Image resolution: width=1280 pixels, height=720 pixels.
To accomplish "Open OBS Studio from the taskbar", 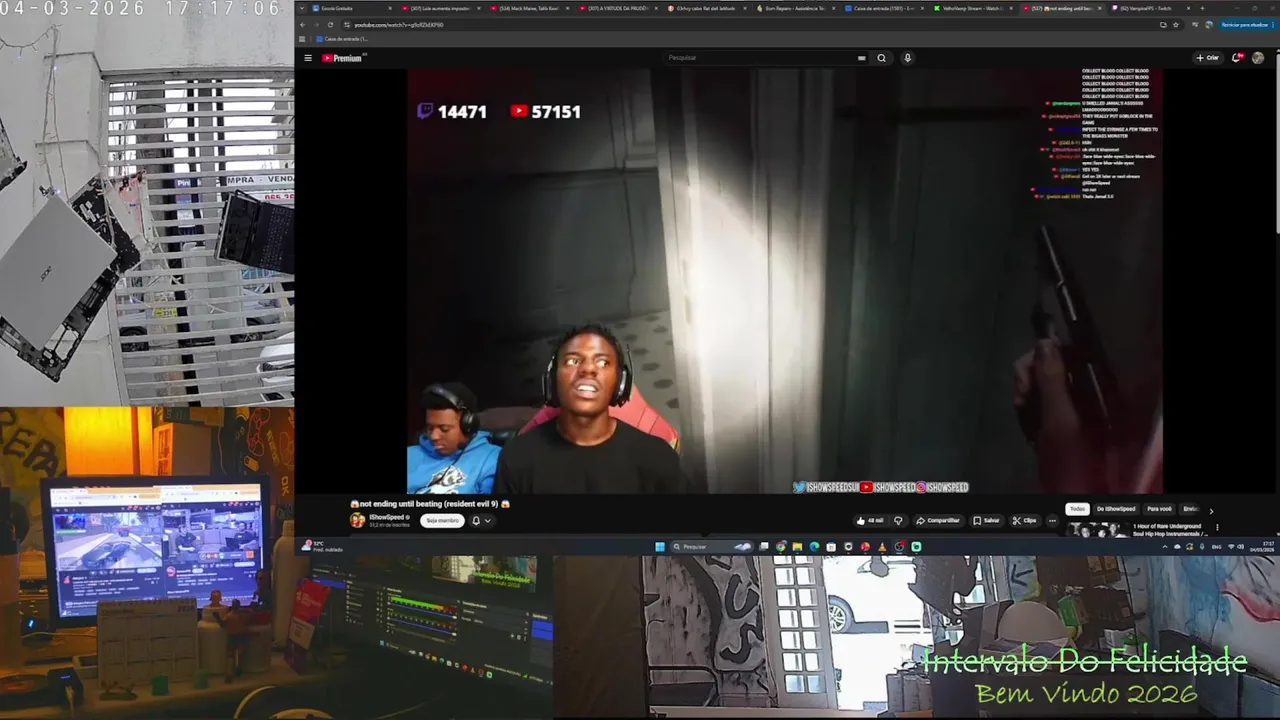I will pyautogui.click(x=899, y=546).
